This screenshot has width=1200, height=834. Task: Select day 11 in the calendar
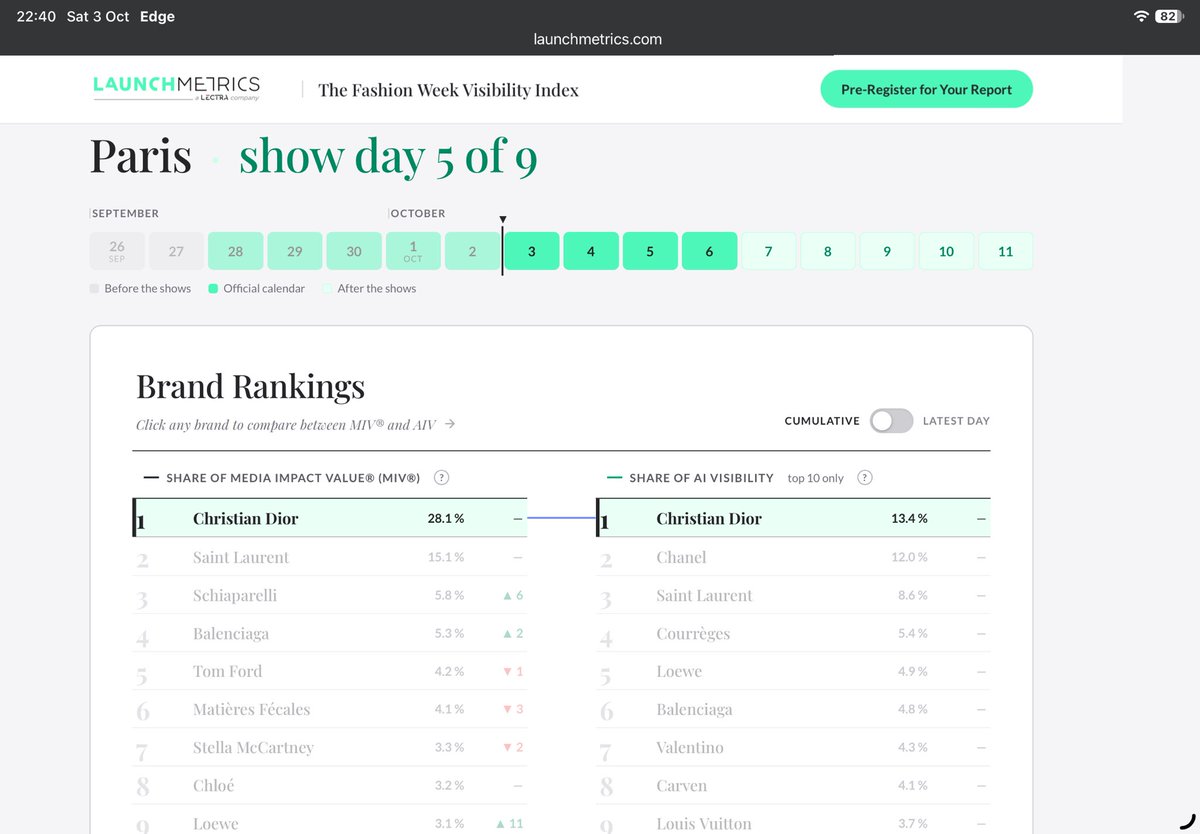[x=1005, y=251]
